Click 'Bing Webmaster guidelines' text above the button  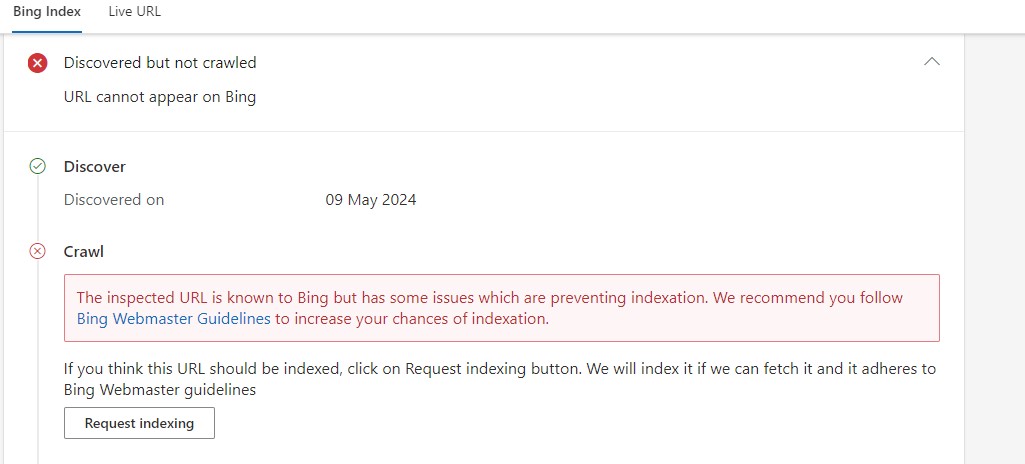[x=160, y=390]
